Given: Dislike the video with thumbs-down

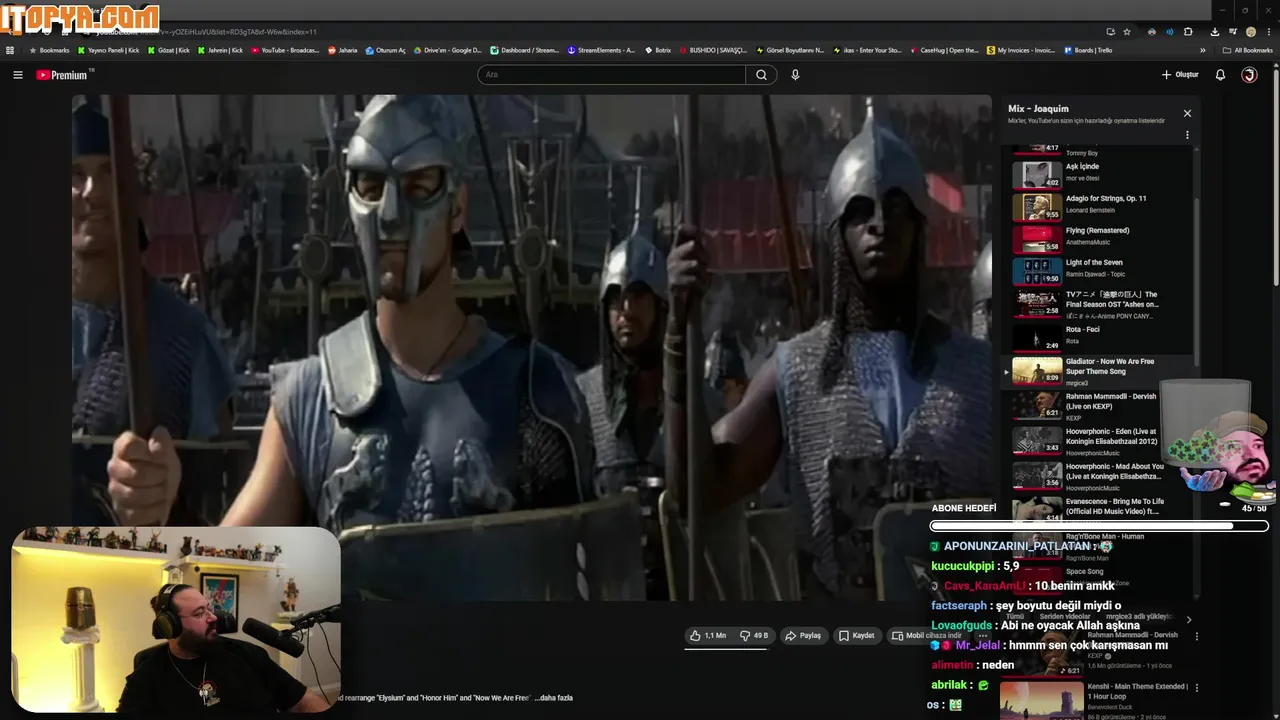Looking at the screenshot, I should pos(754,635).
